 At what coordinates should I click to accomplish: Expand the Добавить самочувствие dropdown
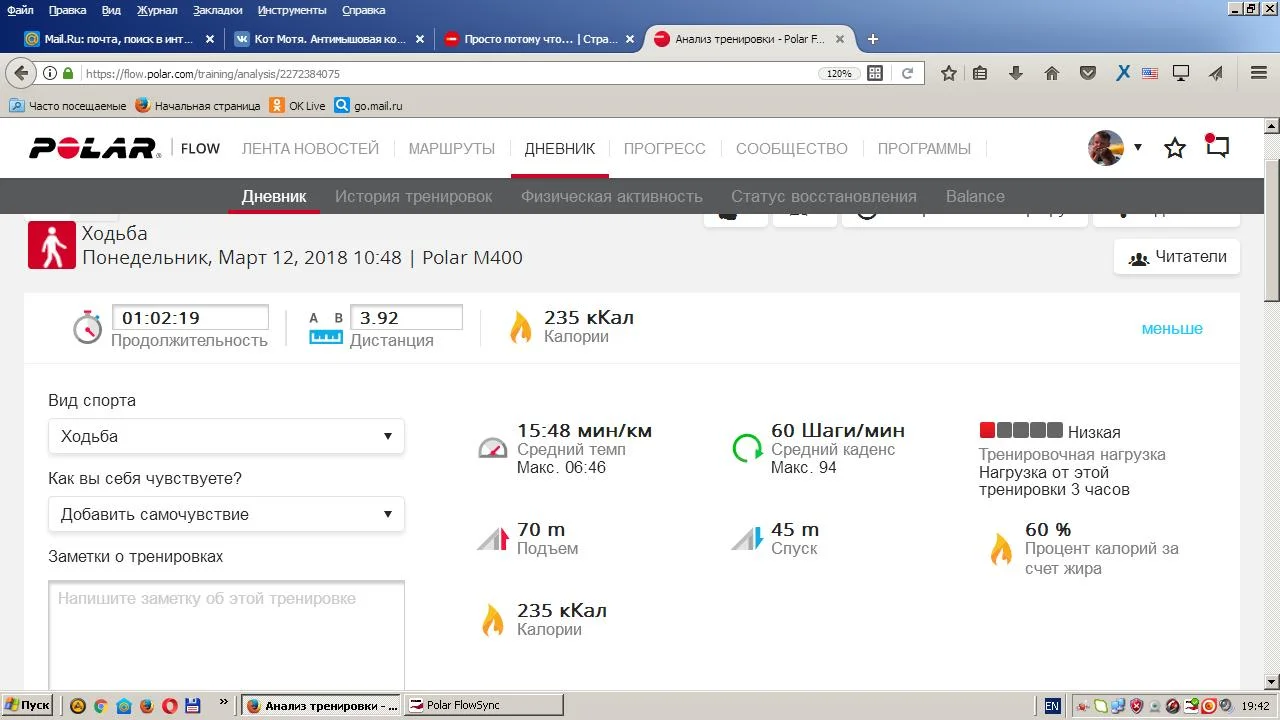click(x=226, y=514)
